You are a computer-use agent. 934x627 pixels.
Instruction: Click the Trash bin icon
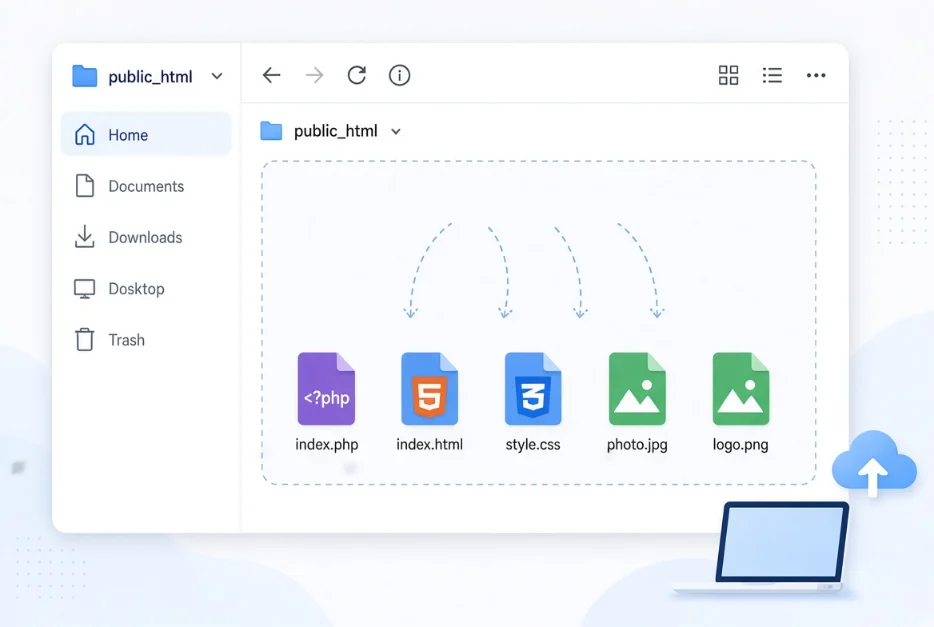point(85,339)
